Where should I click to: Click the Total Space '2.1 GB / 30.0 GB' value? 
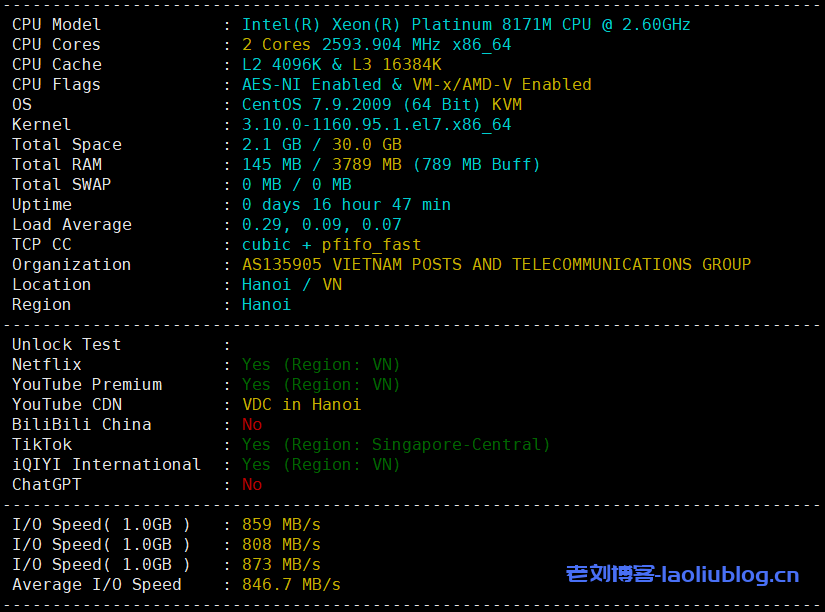pyautogui.click(x=321, y=144)
